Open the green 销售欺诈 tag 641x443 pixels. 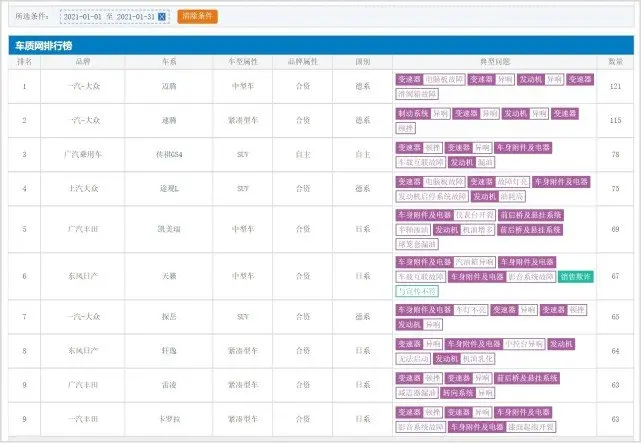coord(575,277)
